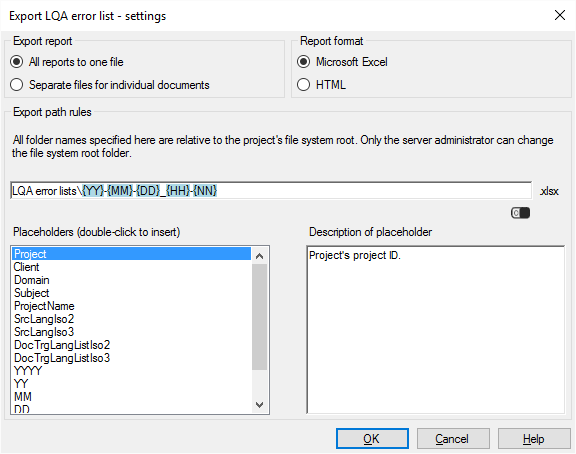Screen dimensions: 576x454
Task: Close the Export LQA settings dialog
Action: (x=559, y=15)
